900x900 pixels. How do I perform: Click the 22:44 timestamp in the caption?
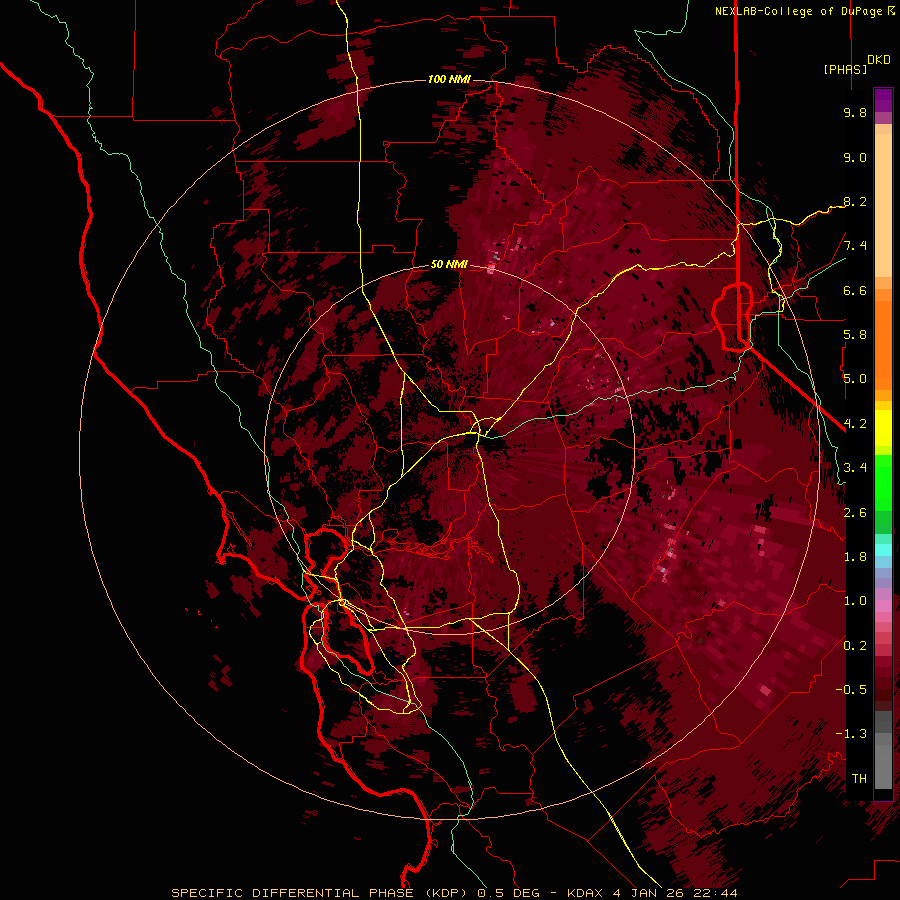pos(715,893)
